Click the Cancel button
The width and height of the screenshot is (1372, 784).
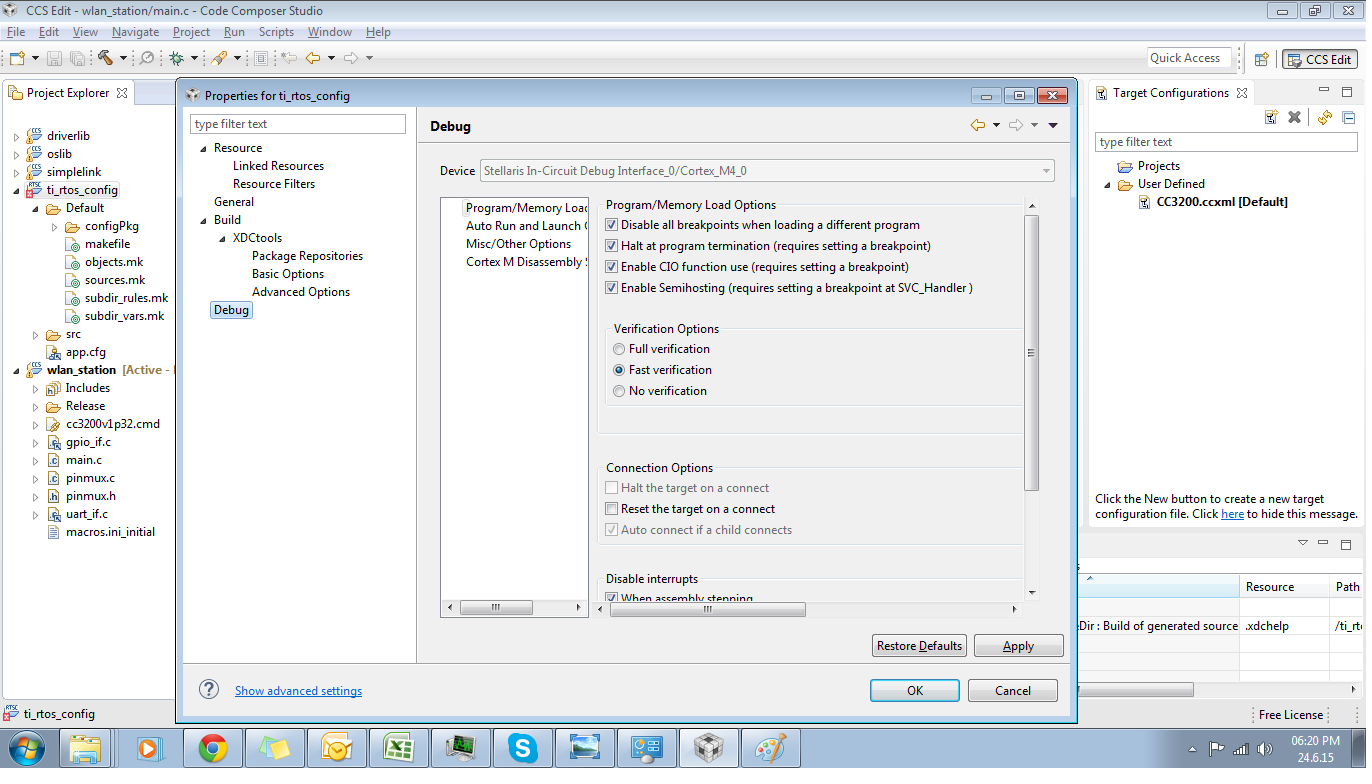point(1013,691)
